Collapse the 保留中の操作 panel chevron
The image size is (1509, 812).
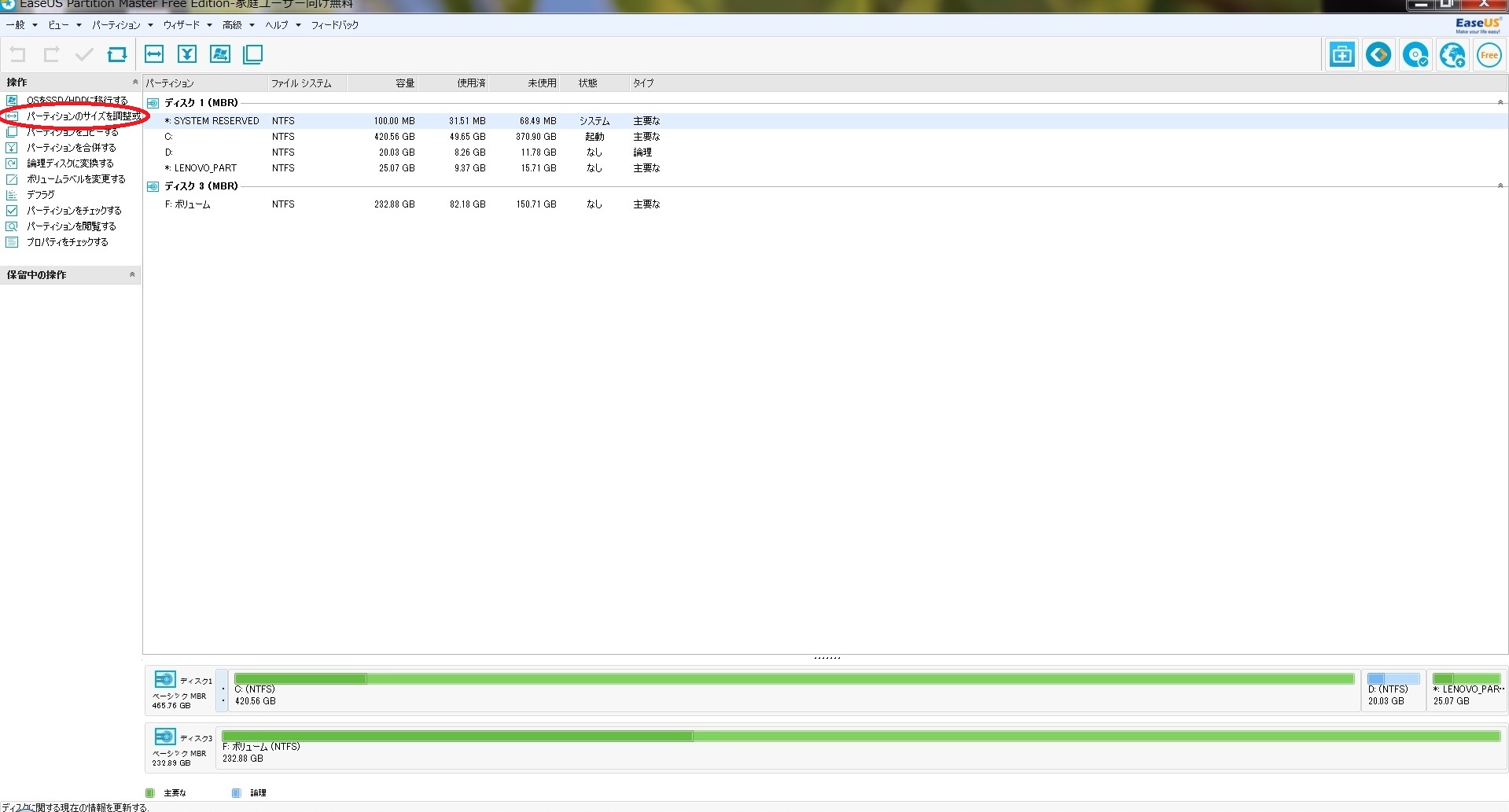coord(132,274)
